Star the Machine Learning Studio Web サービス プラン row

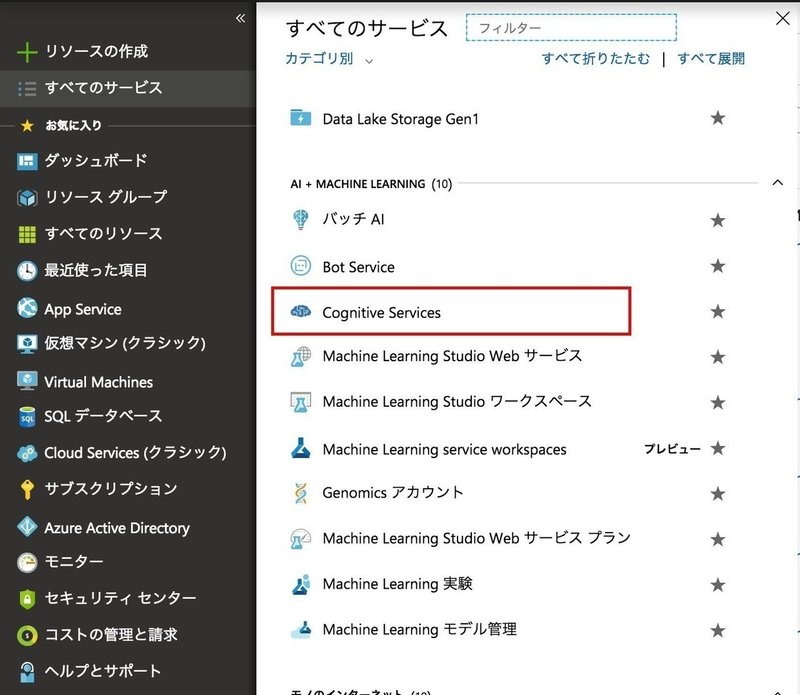point(718,539)
